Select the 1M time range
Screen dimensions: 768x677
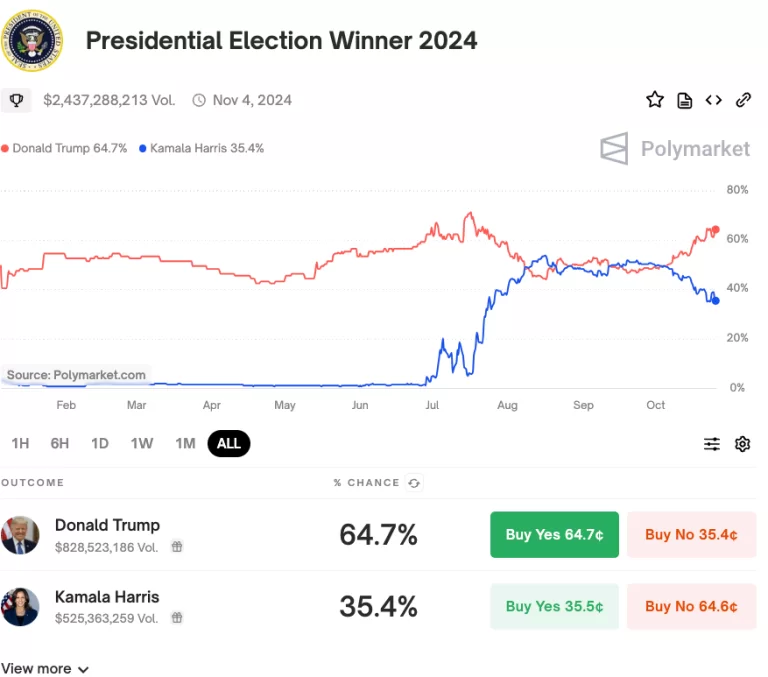click(185, 444)
